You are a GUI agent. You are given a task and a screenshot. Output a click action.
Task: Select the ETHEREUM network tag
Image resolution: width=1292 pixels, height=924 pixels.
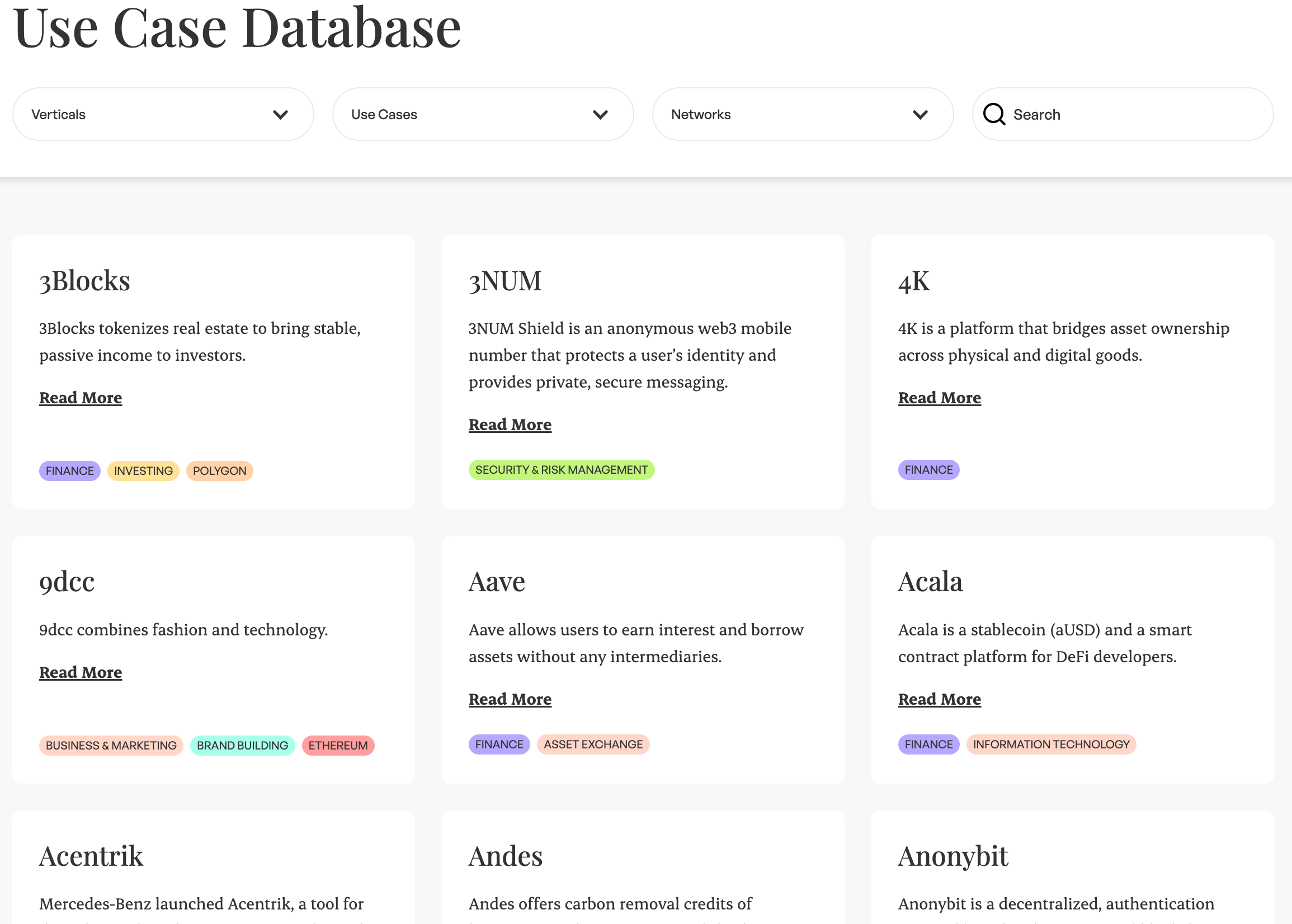tap(338, 746)
